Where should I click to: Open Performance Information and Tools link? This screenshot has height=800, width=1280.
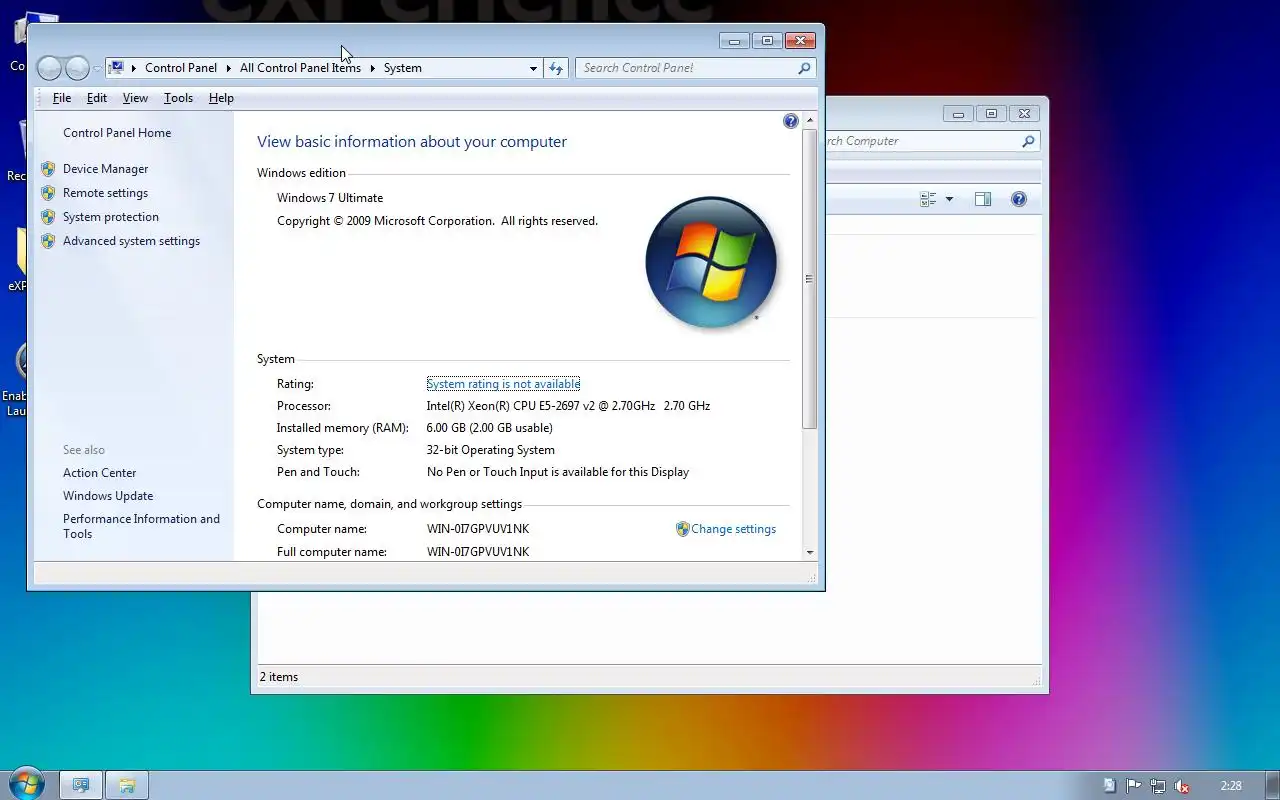click(x=141, y=526)
